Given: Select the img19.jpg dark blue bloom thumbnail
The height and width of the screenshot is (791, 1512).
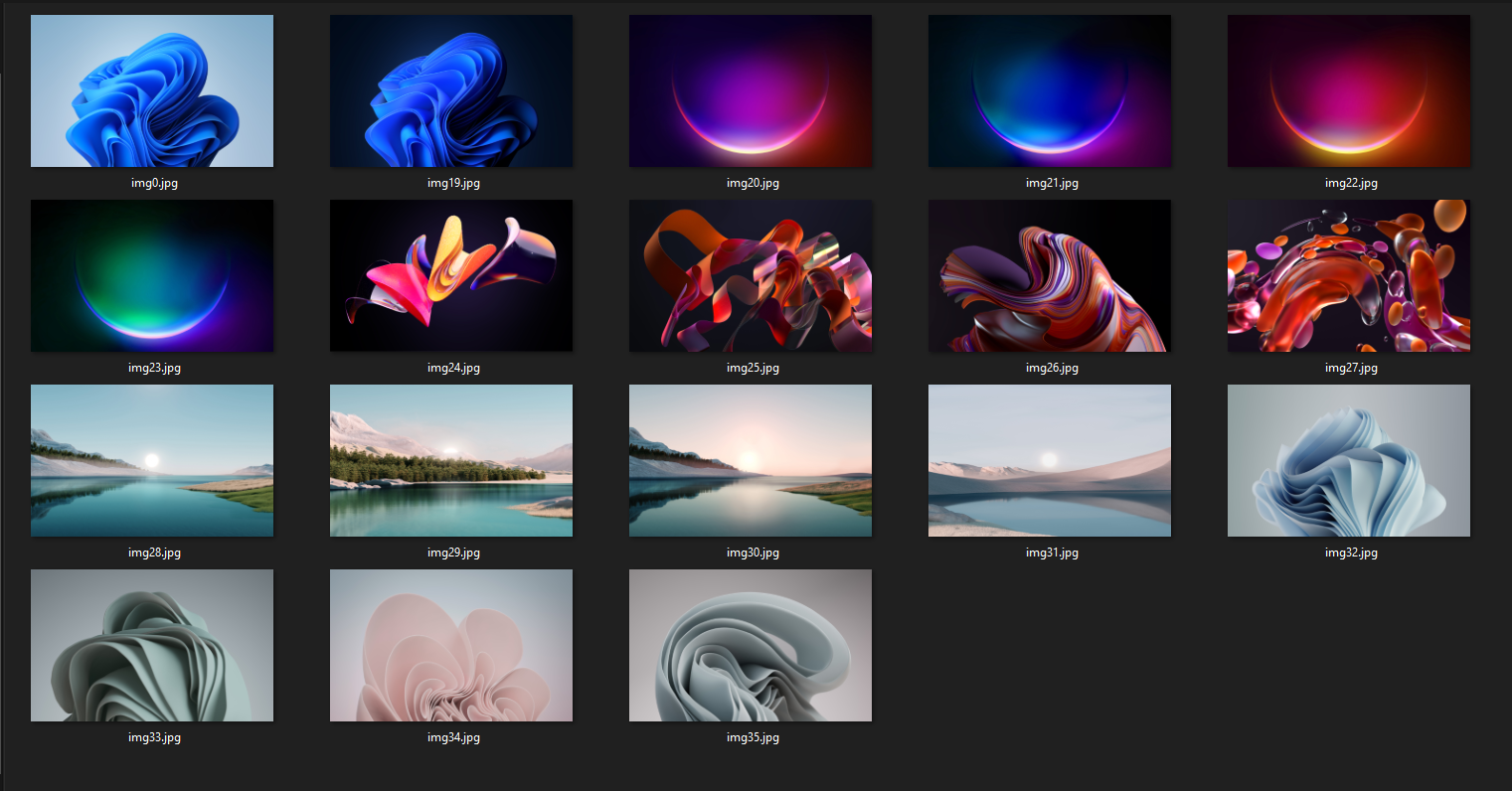Looking at the screenshot, I should coord(451,90).
